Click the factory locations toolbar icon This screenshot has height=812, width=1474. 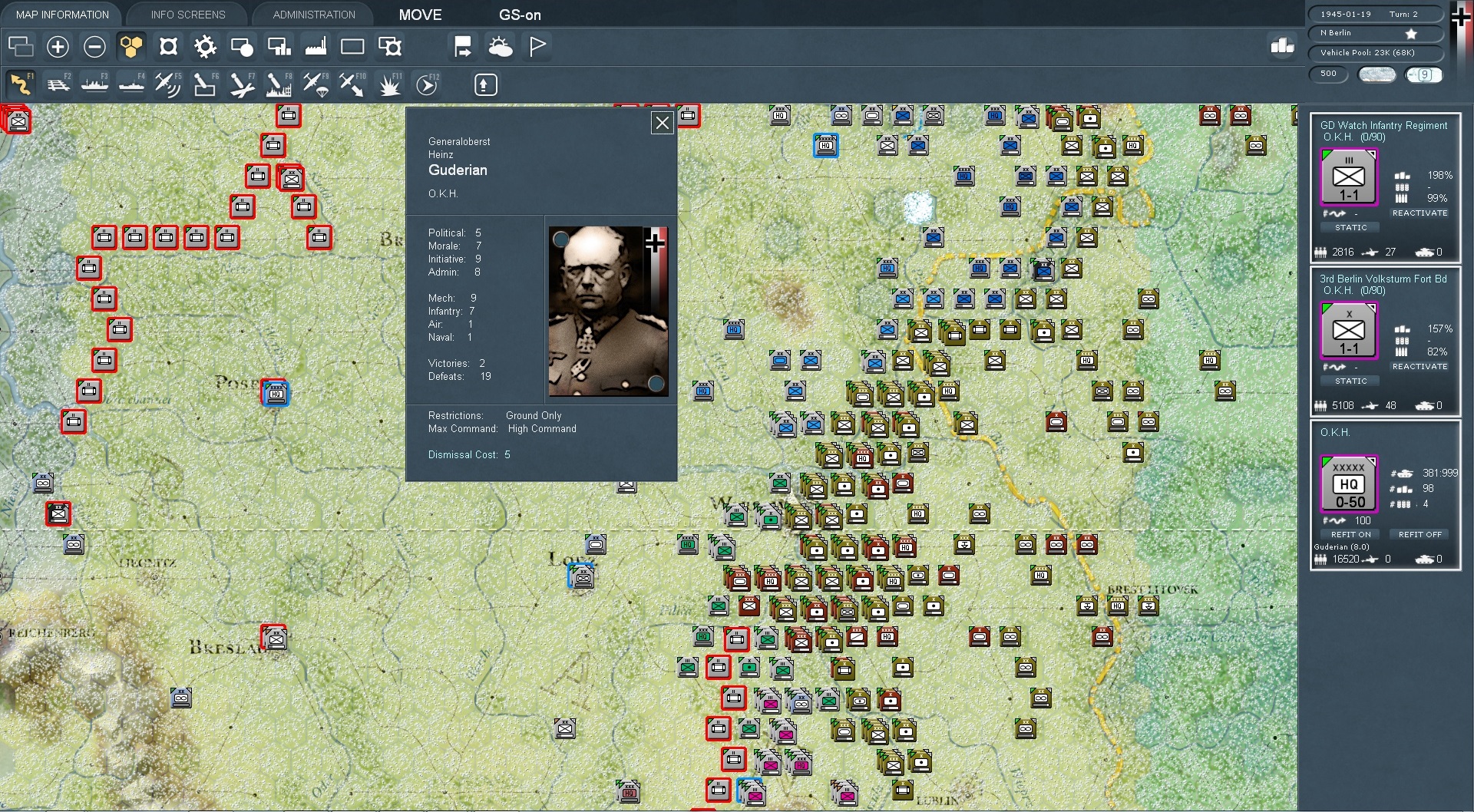point(316,47)
